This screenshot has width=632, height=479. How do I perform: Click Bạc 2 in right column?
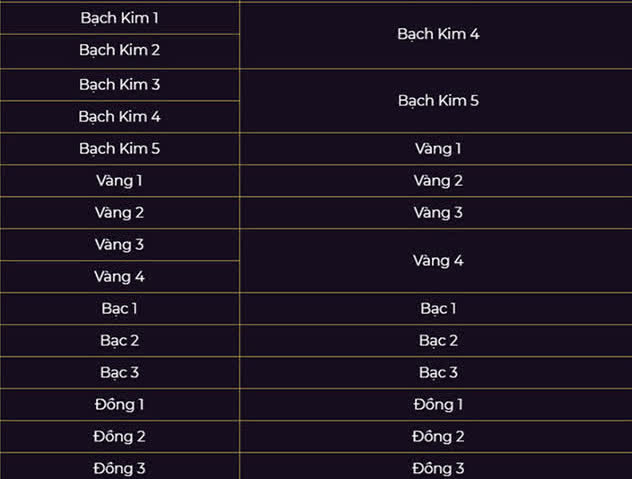[438, 341]
